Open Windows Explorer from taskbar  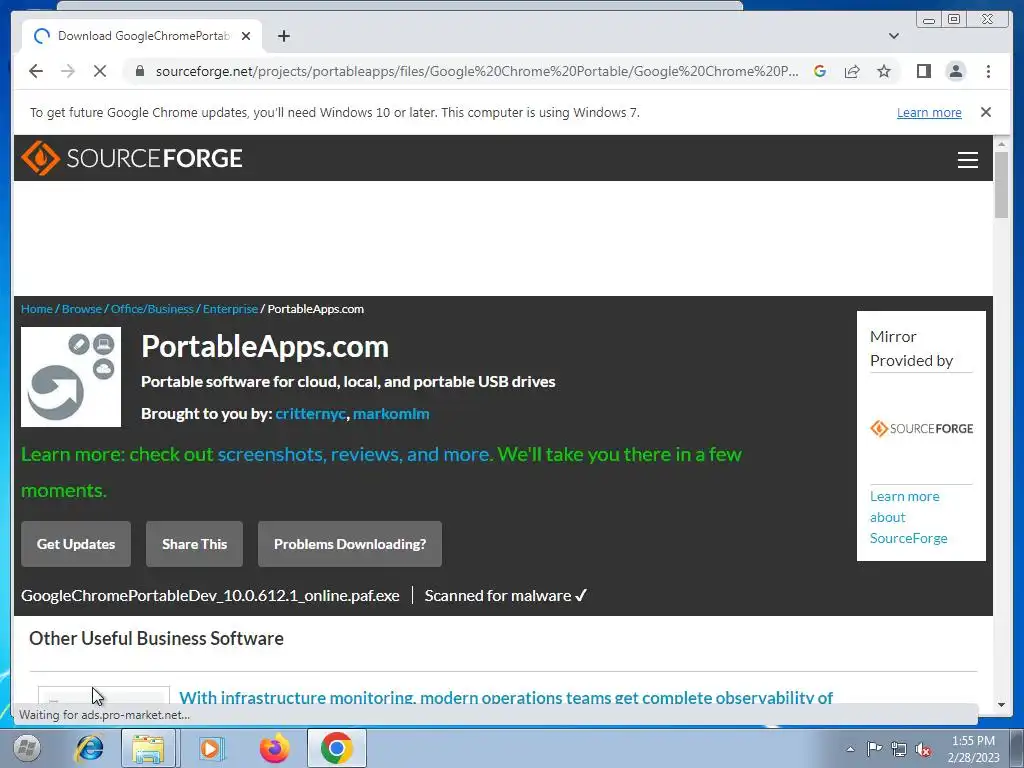coord(148,748)
